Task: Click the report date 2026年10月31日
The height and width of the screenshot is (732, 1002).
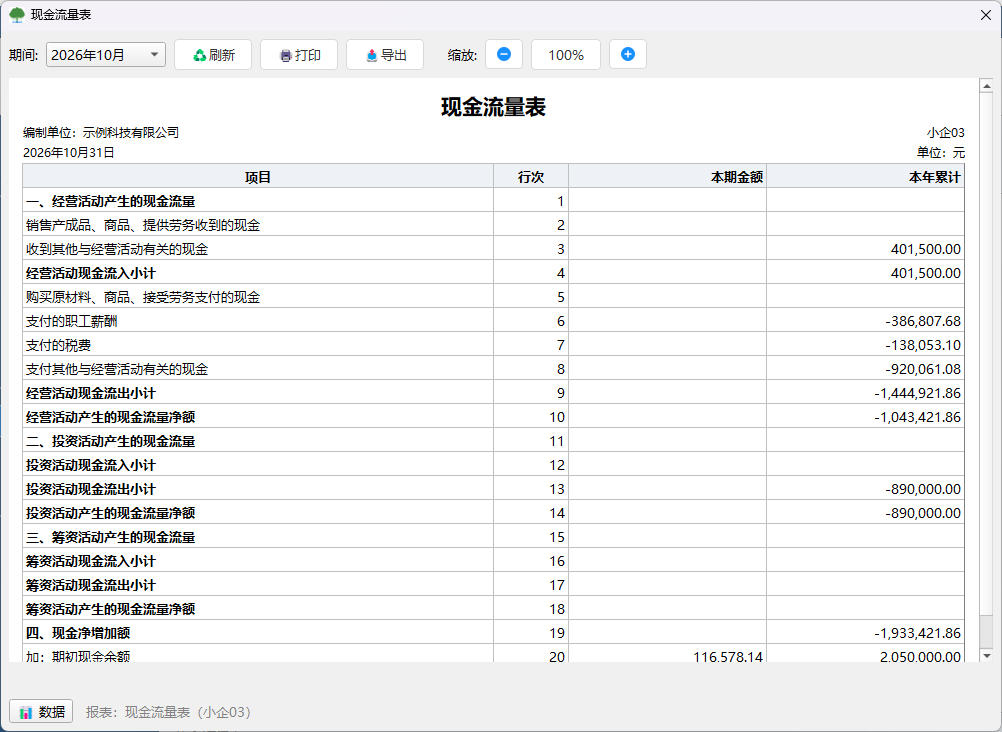Action: pyautogui.click(x=68, y=152)
